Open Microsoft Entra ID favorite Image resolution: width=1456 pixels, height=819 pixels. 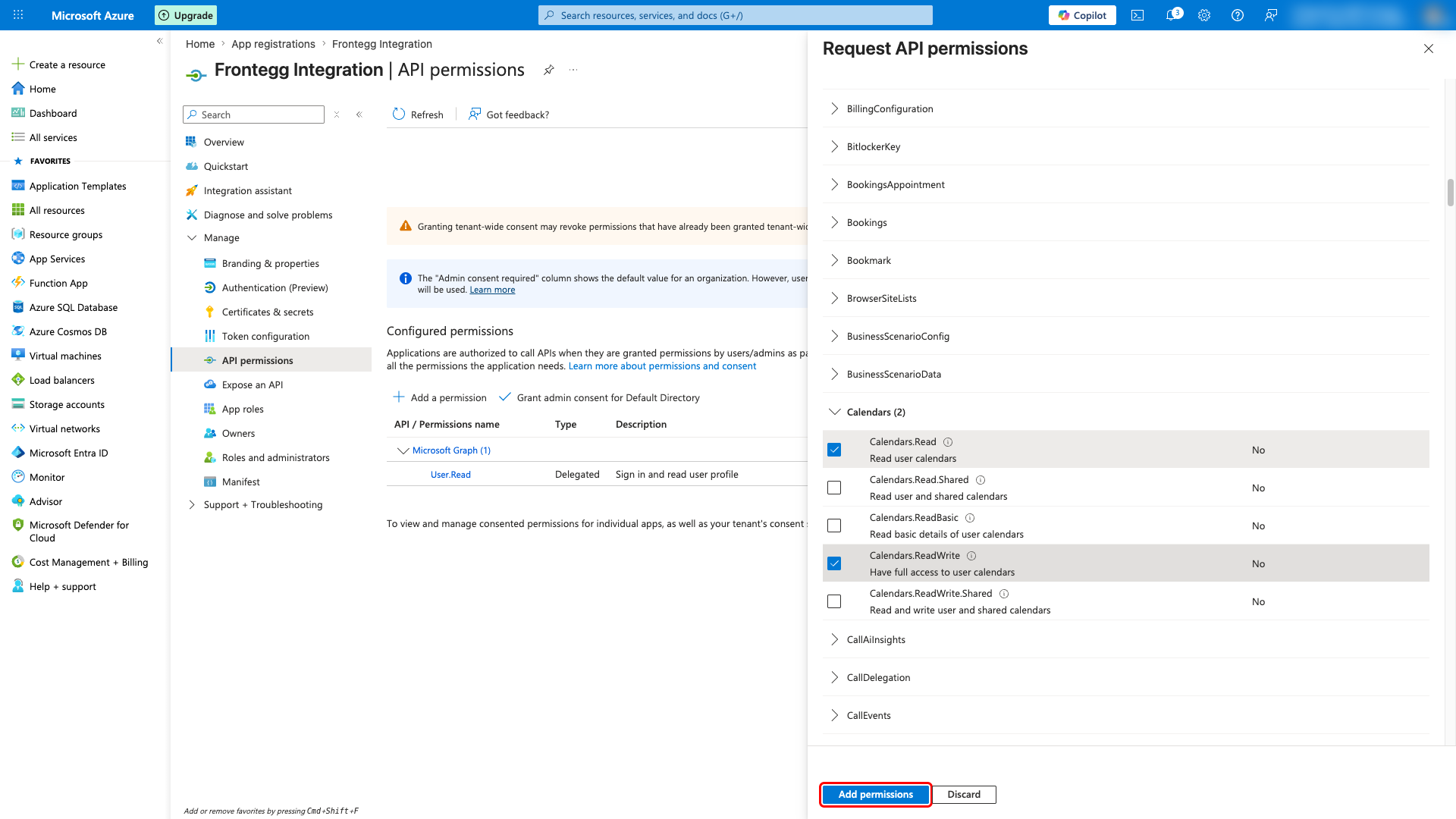[x=68, y=453]
